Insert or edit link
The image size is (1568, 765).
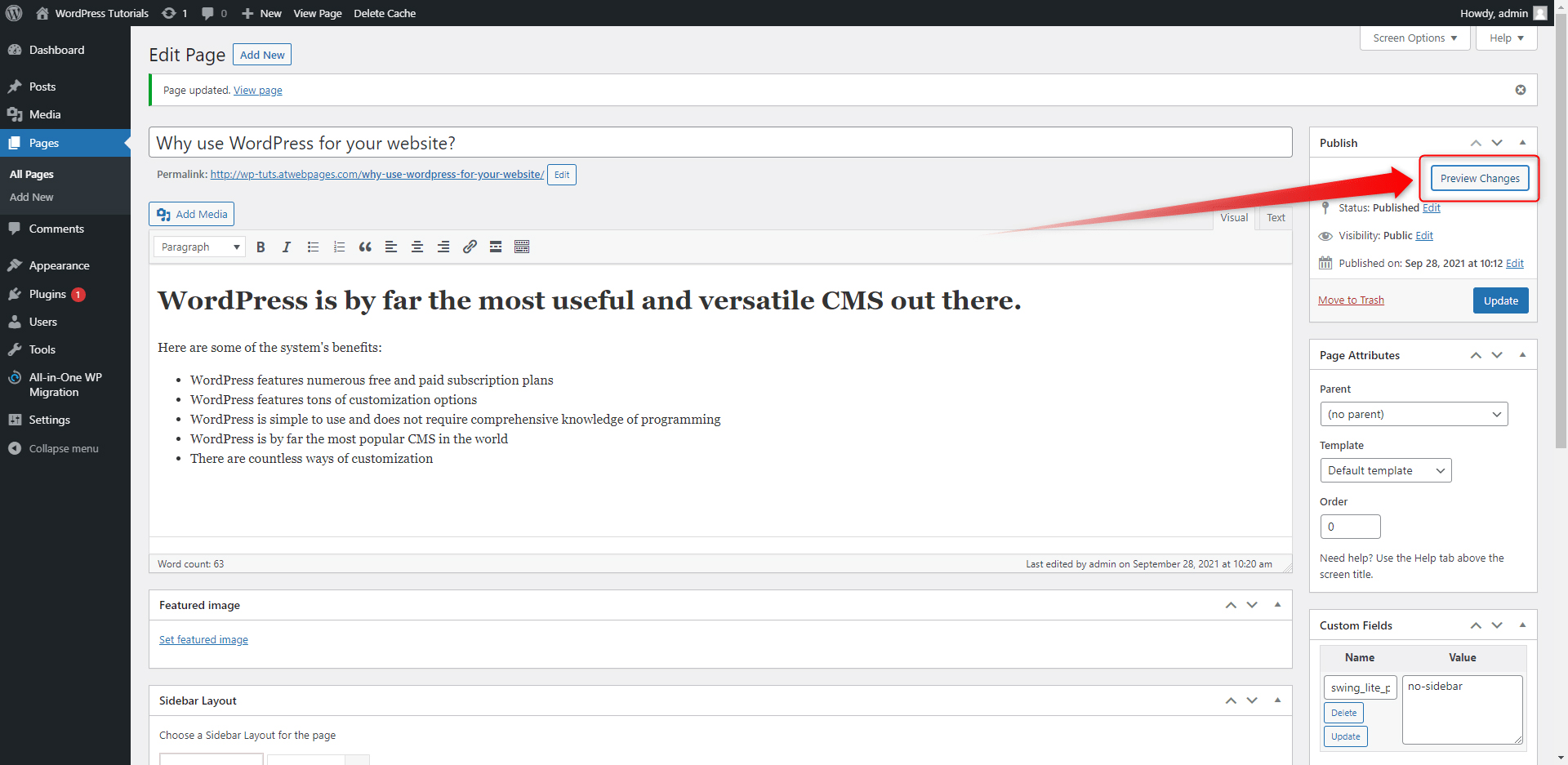pyautogui.click(x=470, y=247)
